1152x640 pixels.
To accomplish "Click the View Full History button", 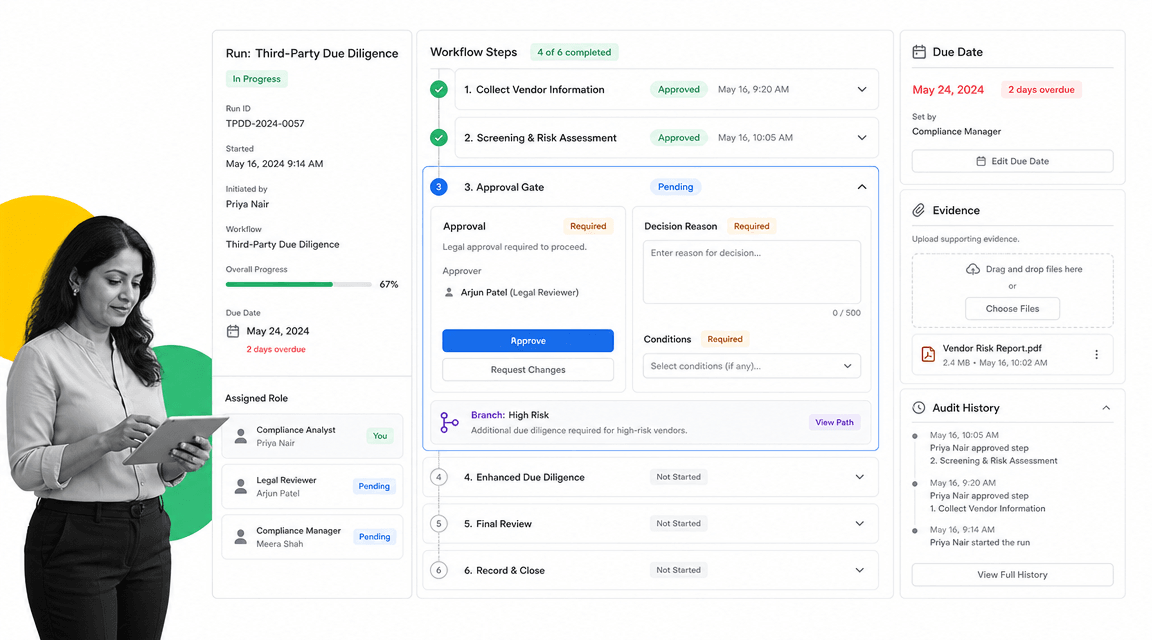I will click(x=1012, y=575).
